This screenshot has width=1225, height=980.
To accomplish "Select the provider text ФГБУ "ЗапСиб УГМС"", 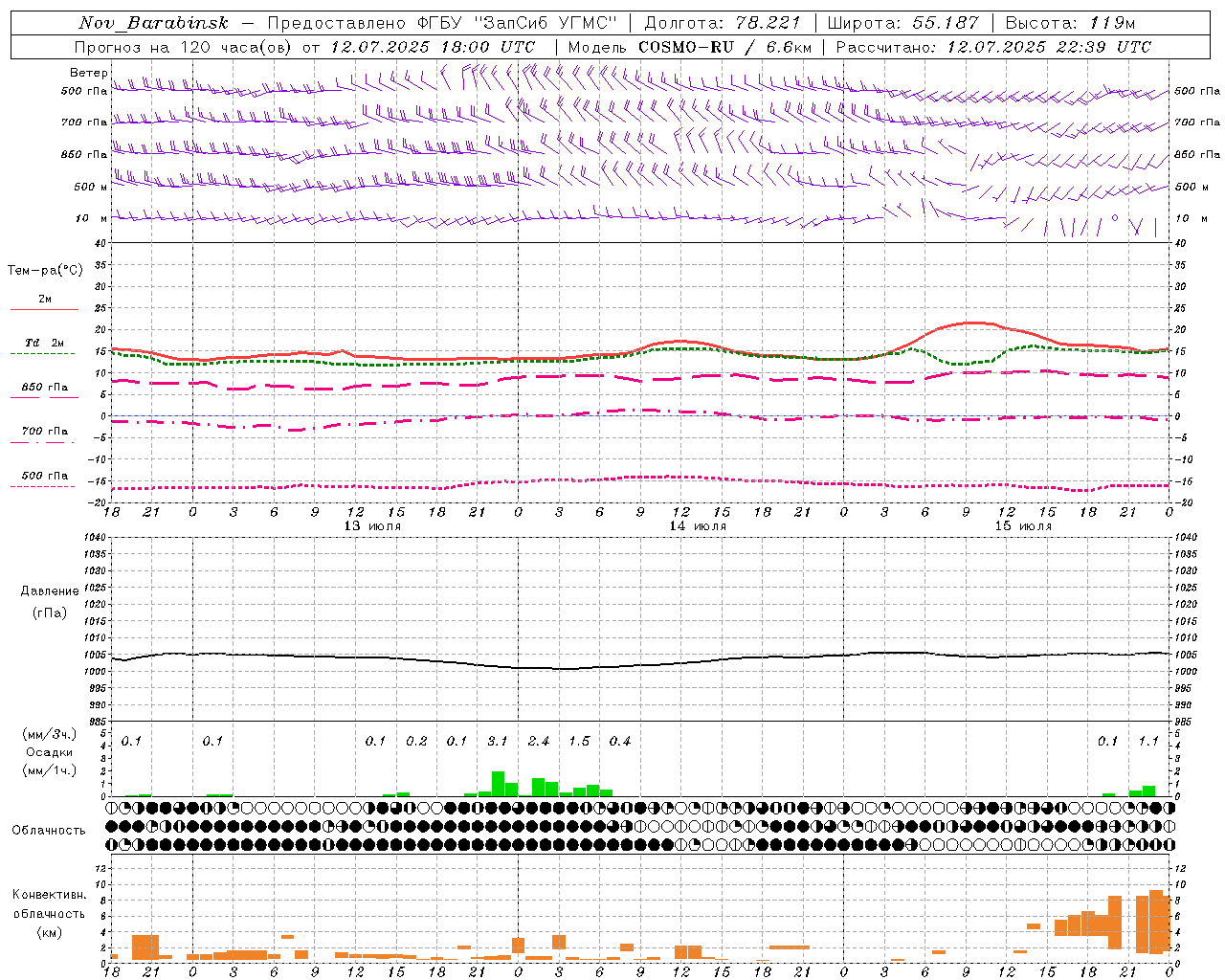I will click(518, 23).
